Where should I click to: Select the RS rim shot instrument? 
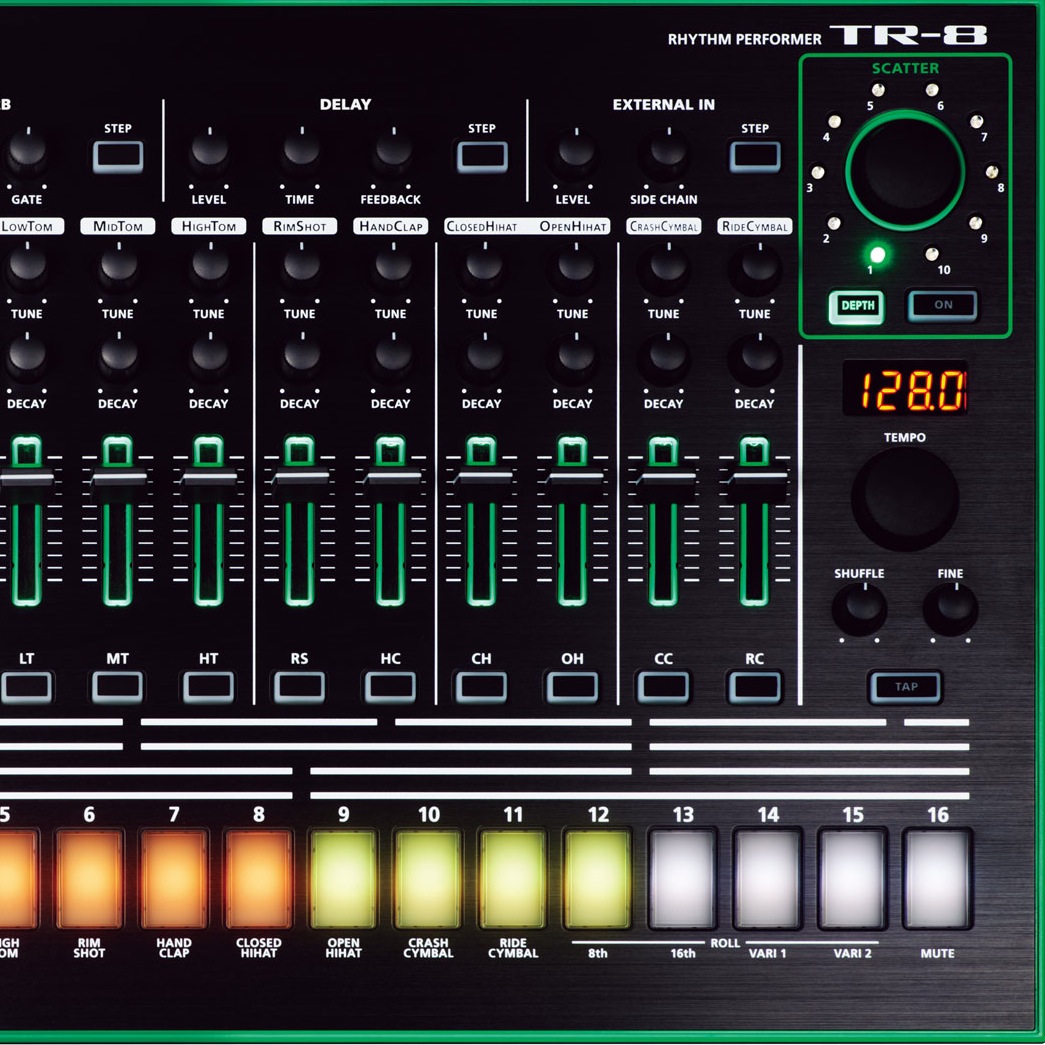299,685
